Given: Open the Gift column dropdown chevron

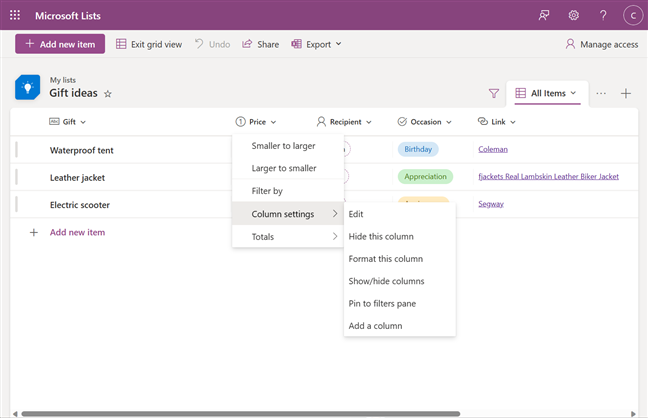Looking at the screenshot, I should pyautogui.click(x=83, y=122).
